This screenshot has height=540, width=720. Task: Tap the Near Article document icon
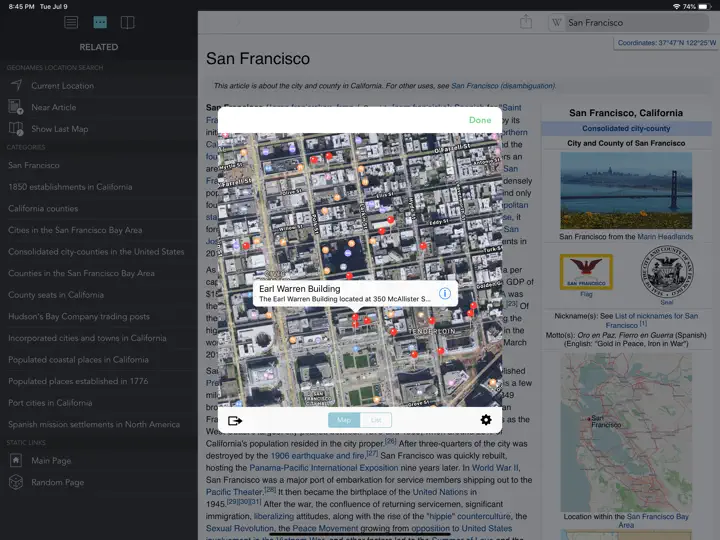pyautogui.click(x=16, y=107)
